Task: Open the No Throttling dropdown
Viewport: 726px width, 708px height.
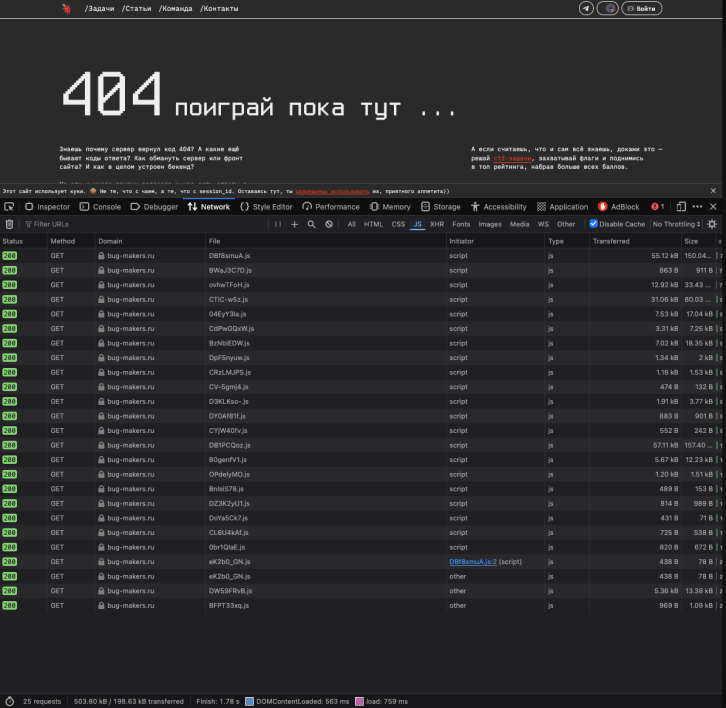Action: [676, 224]
